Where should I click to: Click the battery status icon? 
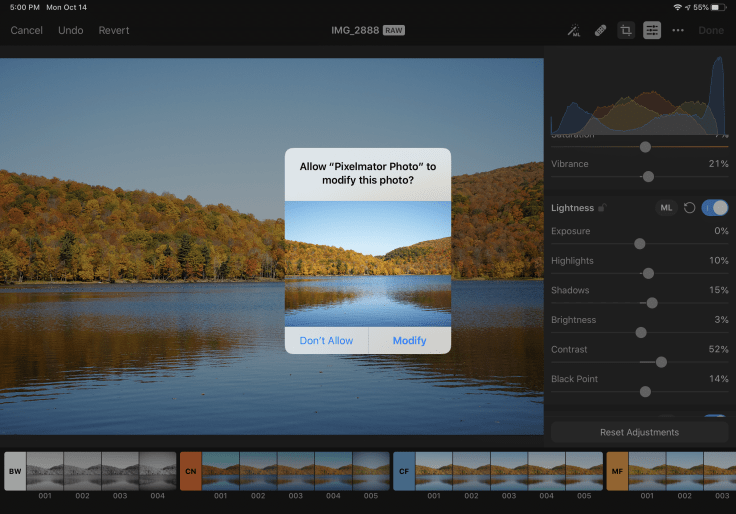(x=718, y=8)
